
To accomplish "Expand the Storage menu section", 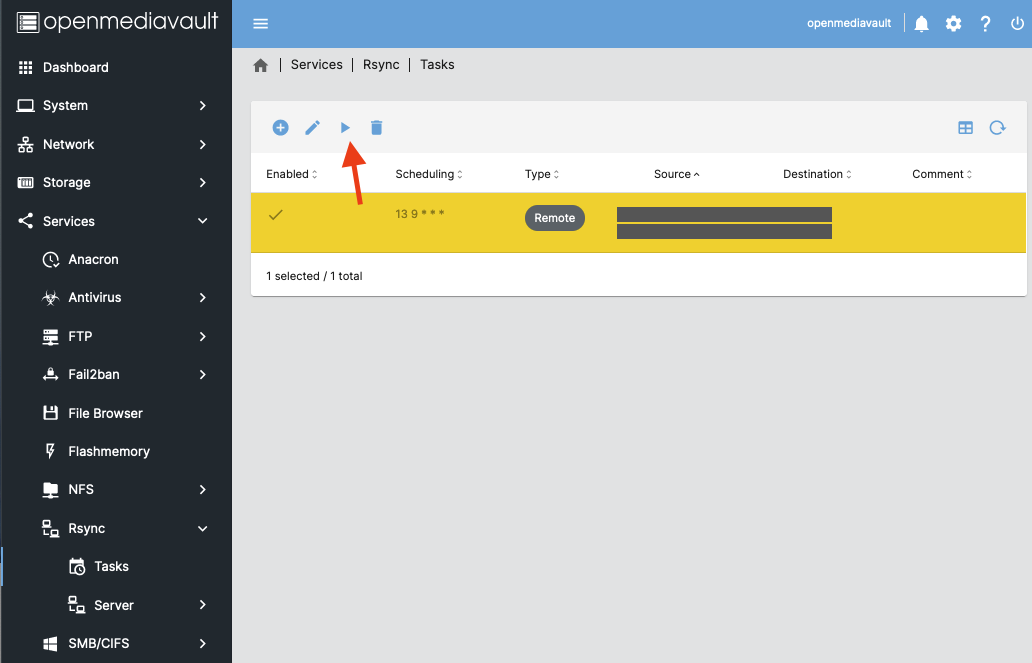I will [x=115, y=183].
